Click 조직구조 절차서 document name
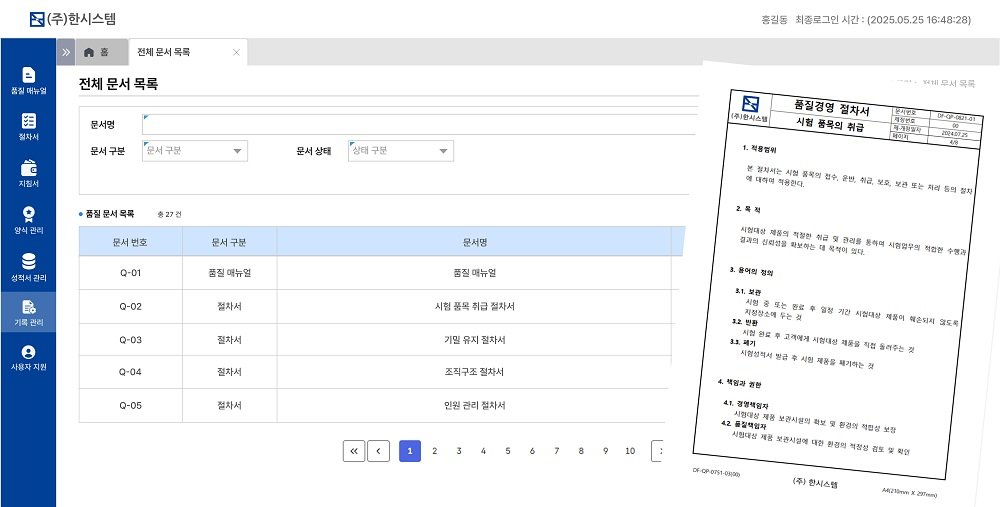The width and height of the screenshot is (1000, 507). tap(474, 372)
